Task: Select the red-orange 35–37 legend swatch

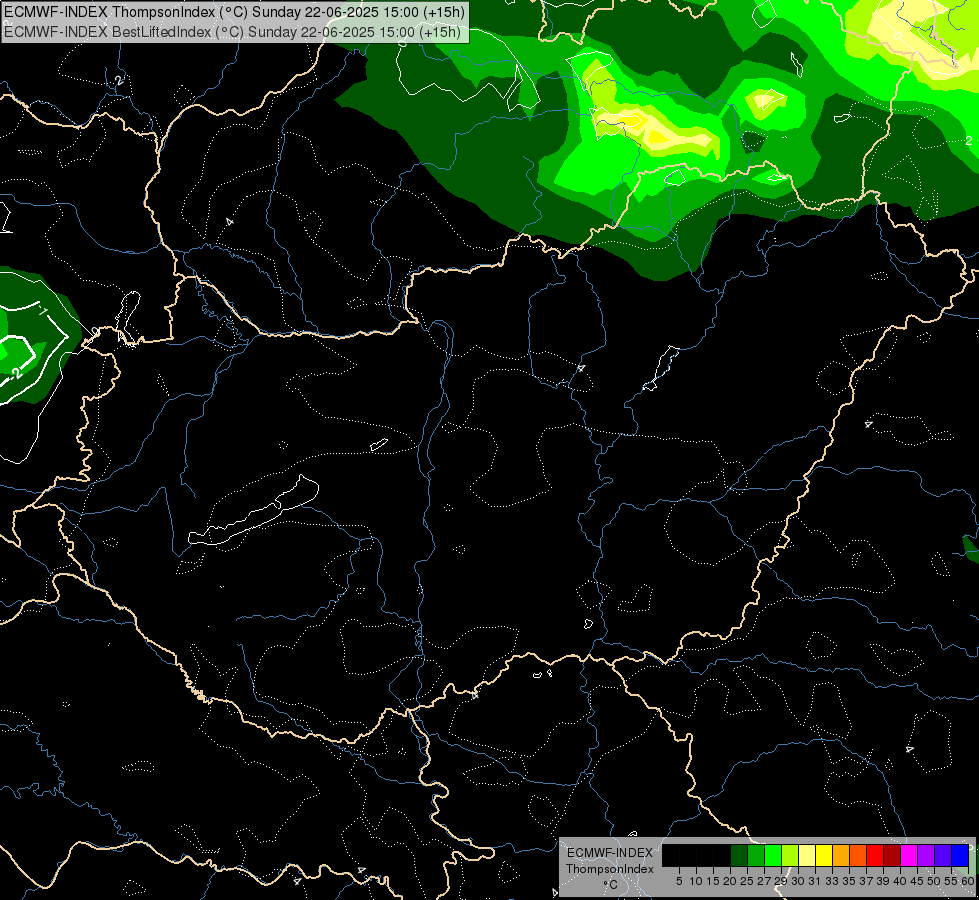Action: tap(858, 855)
